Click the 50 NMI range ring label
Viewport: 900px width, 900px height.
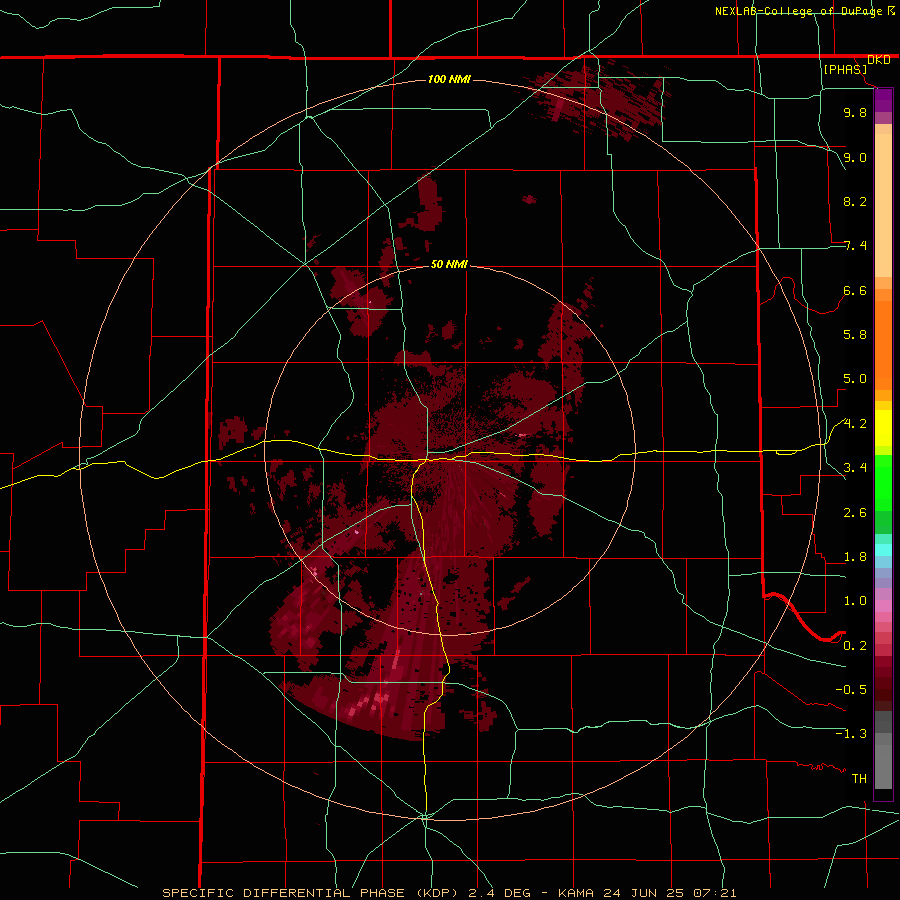pos(449,264)
